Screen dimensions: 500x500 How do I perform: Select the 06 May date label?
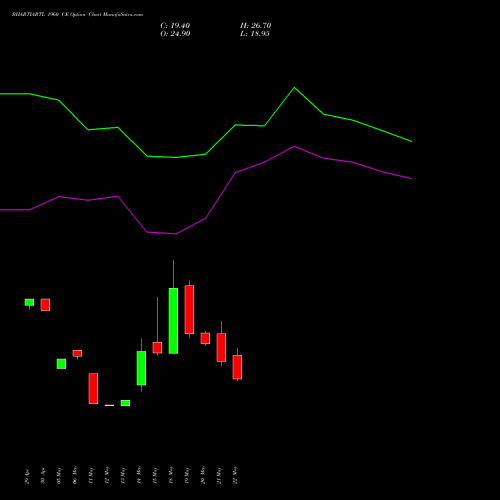click(x=75, y=475)
